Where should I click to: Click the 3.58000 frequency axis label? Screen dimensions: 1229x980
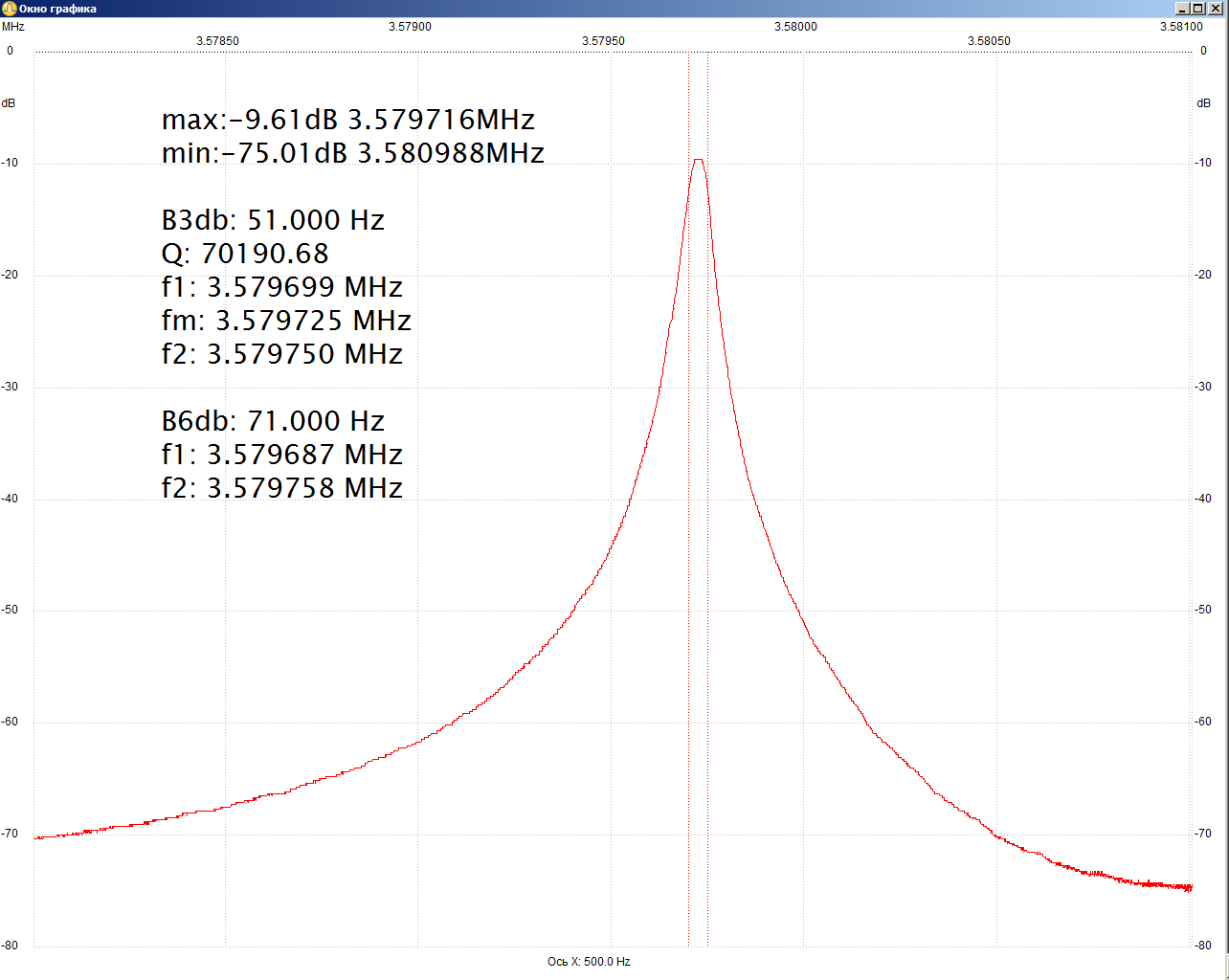795,27
